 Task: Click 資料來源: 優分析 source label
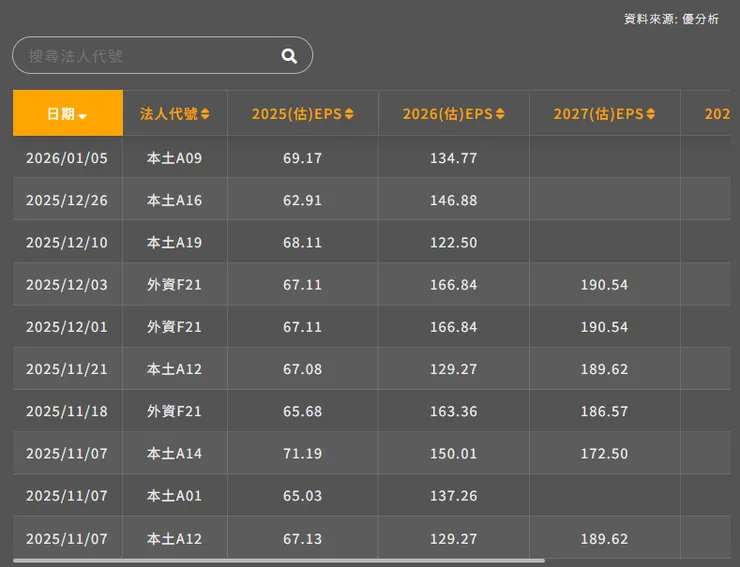click(671, 19)
